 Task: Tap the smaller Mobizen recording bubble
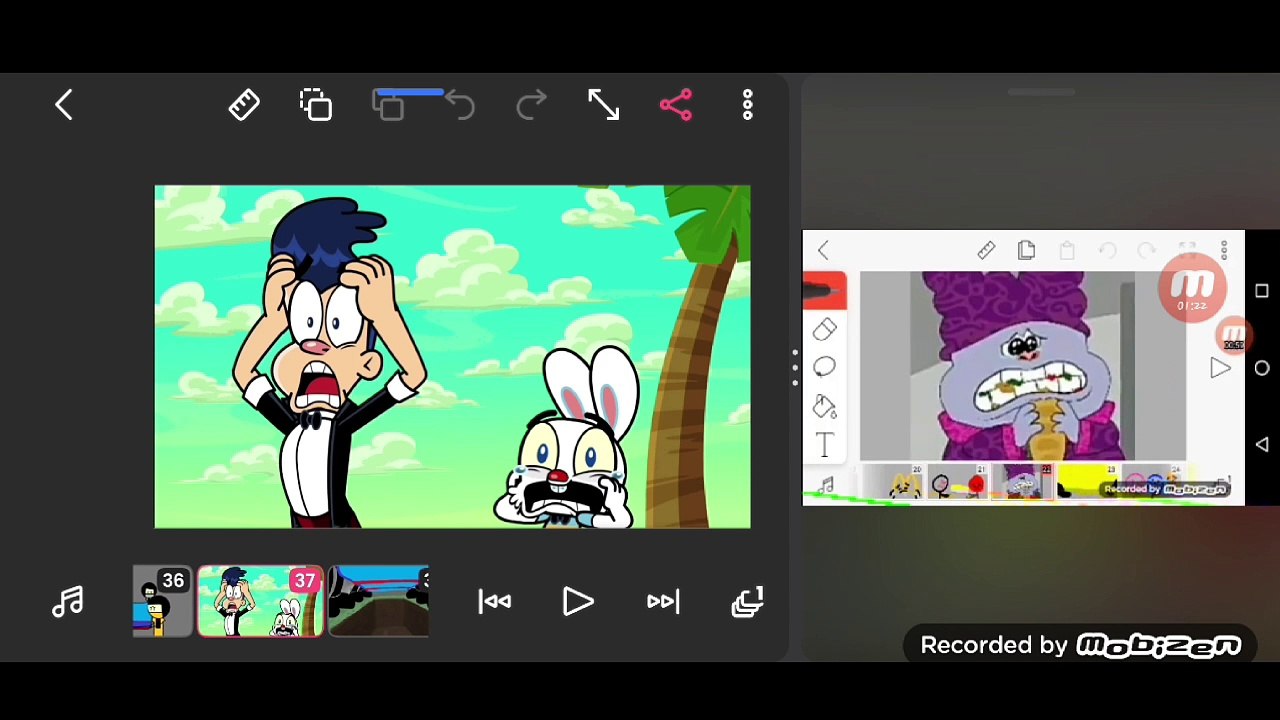click(1233, 335)
